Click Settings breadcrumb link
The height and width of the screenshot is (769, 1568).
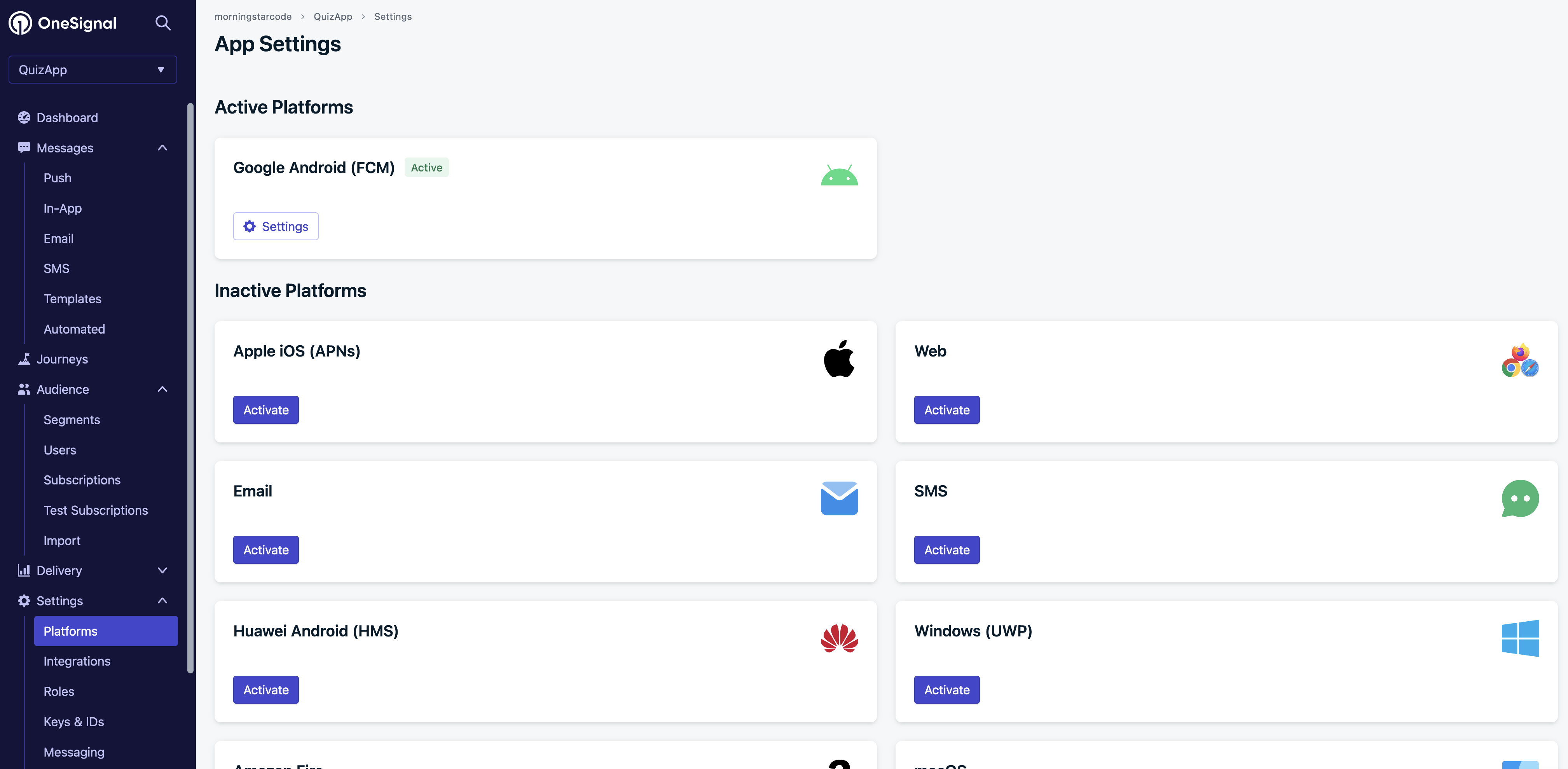pos(393,16)
